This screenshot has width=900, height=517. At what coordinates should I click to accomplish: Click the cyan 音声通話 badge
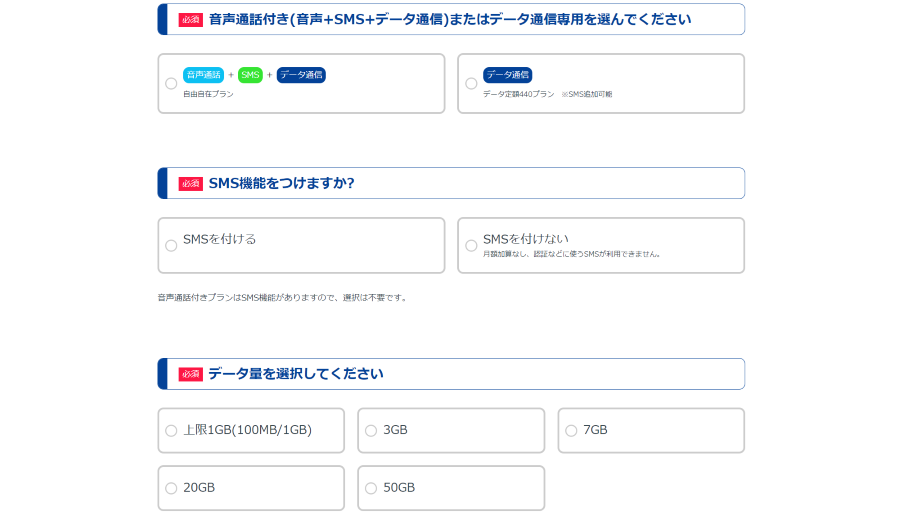(x=203, y=75)
